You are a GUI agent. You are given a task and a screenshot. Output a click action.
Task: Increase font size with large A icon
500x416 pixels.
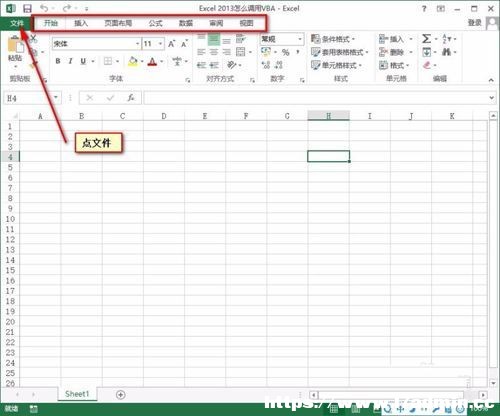[x=172, y=44]
